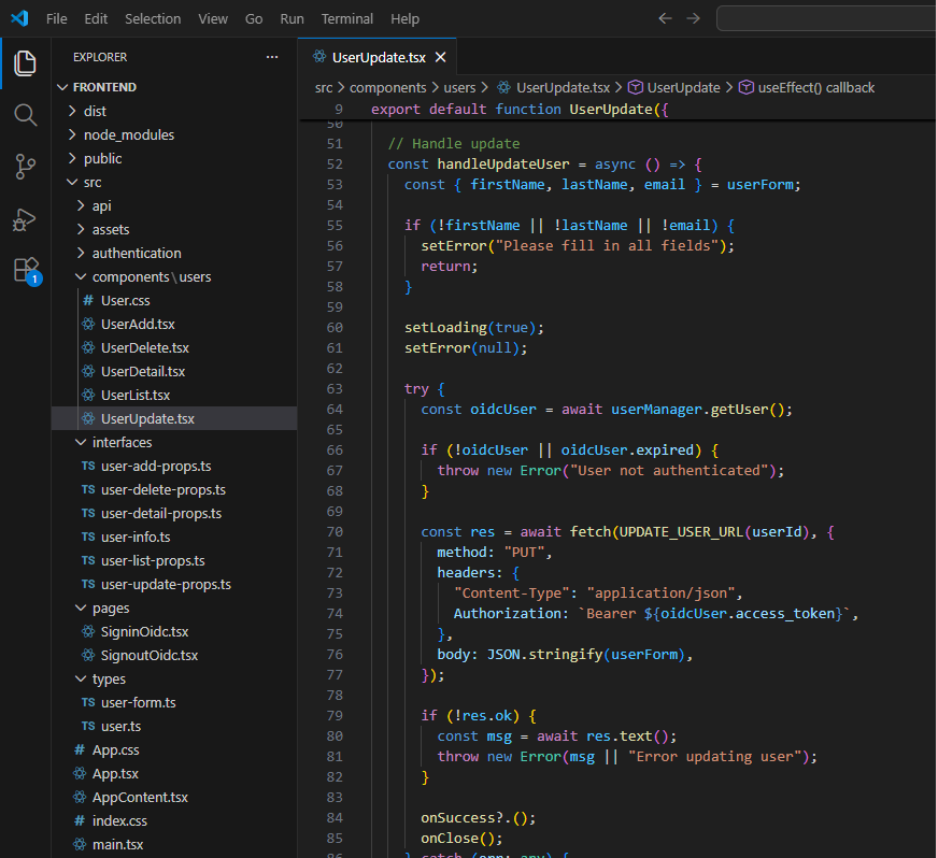Open the Explorer view in activity bar
Screen dimensions: 936x858
tap(26, 64)
